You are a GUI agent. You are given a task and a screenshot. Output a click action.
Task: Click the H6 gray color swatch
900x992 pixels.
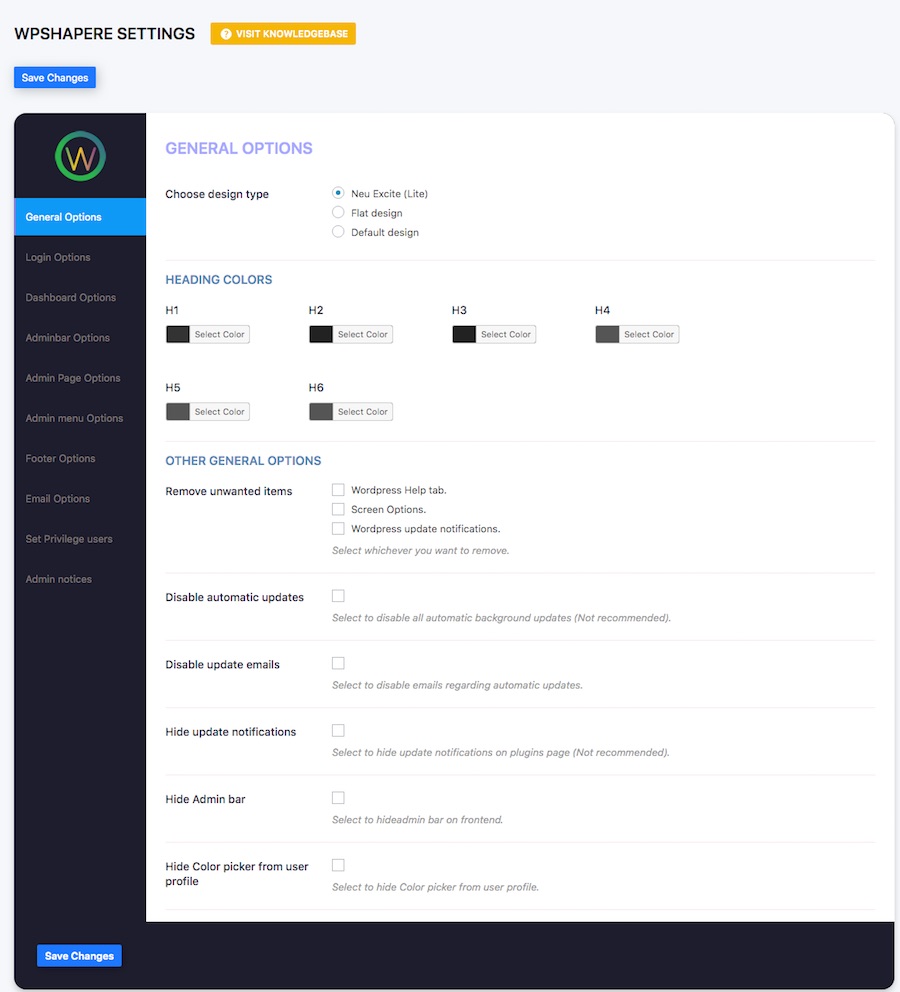[321, 412]
